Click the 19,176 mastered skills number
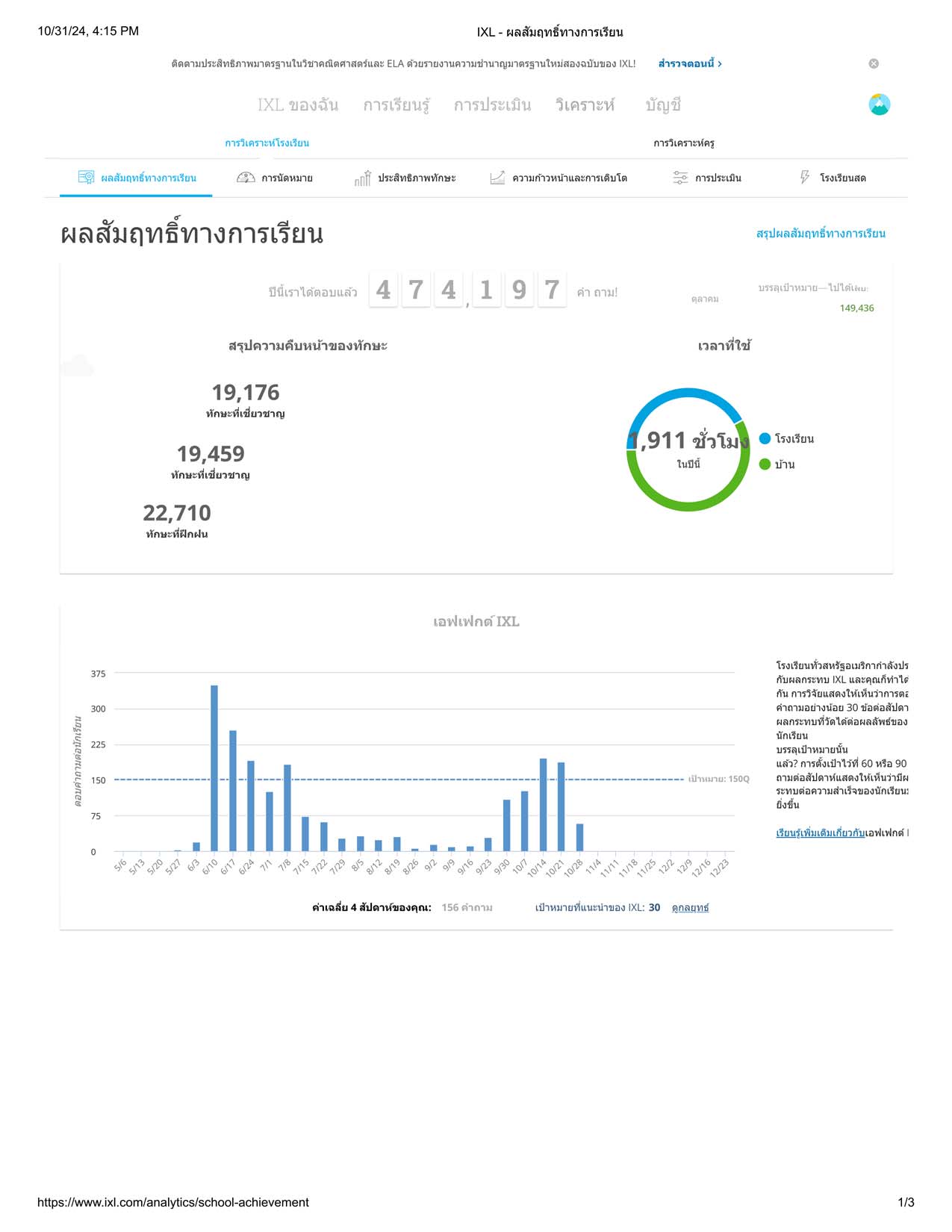The image size is (952, 1232). pos(246,393)
